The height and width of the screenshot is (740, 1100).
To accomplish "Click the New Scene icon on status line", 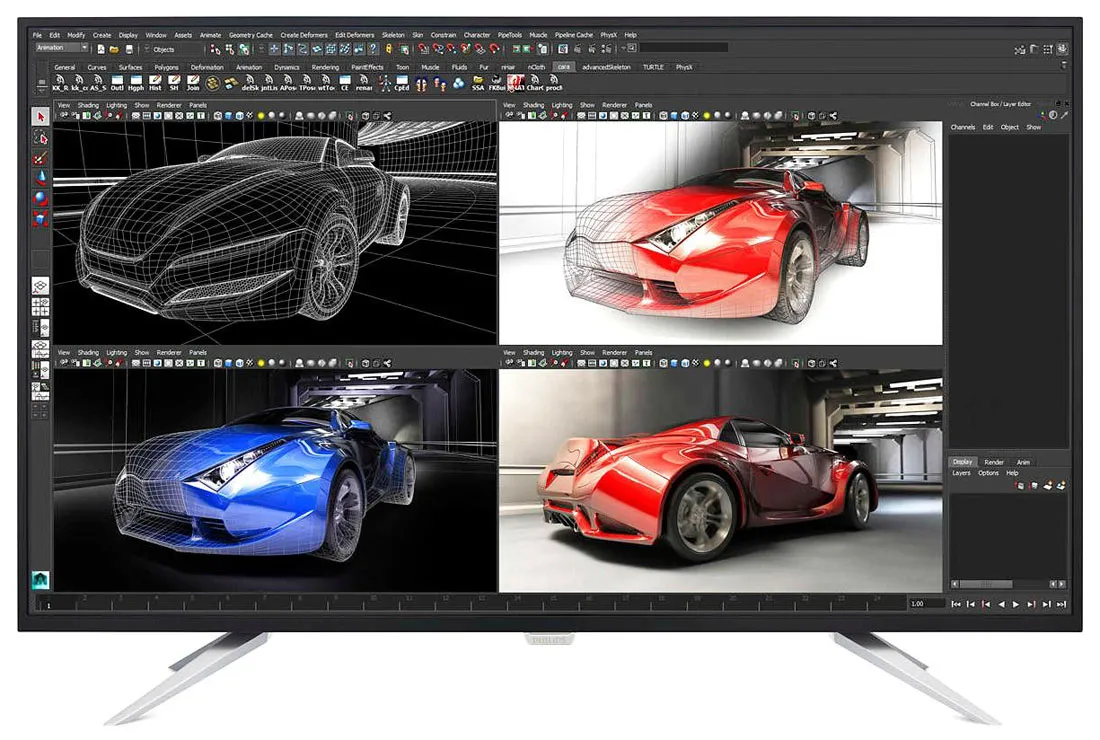I will pos(101,49).
